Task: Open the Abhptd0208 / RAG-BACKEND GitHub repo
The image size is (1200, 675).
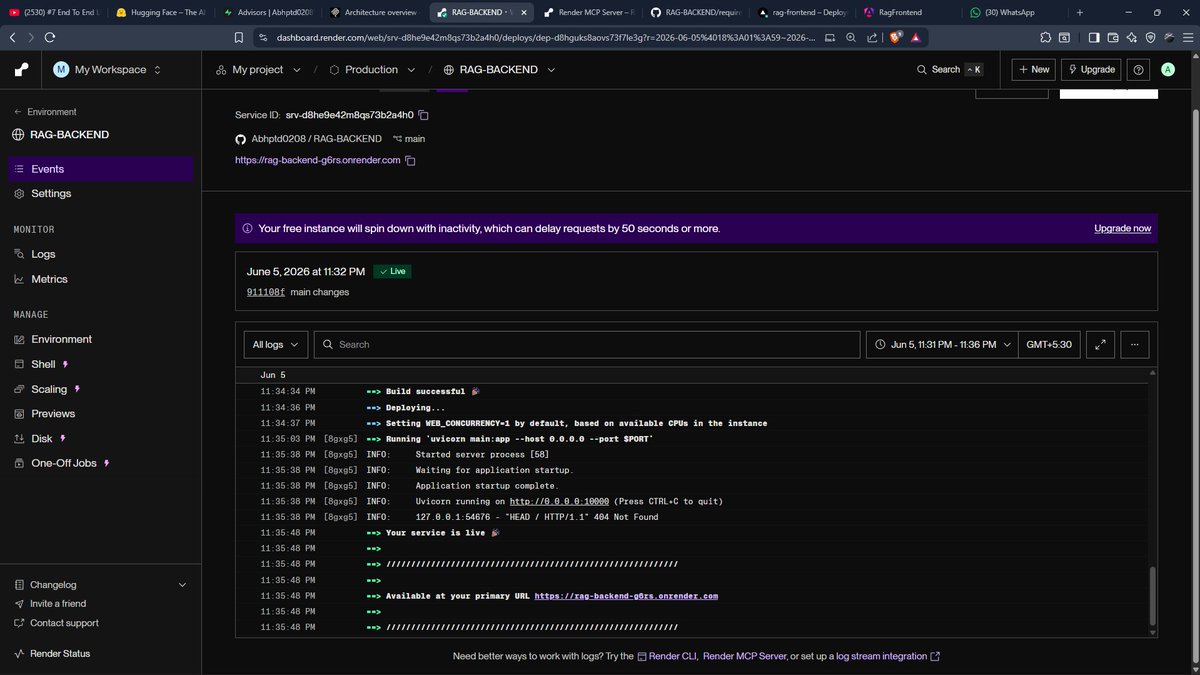Action: click(316, 139)
